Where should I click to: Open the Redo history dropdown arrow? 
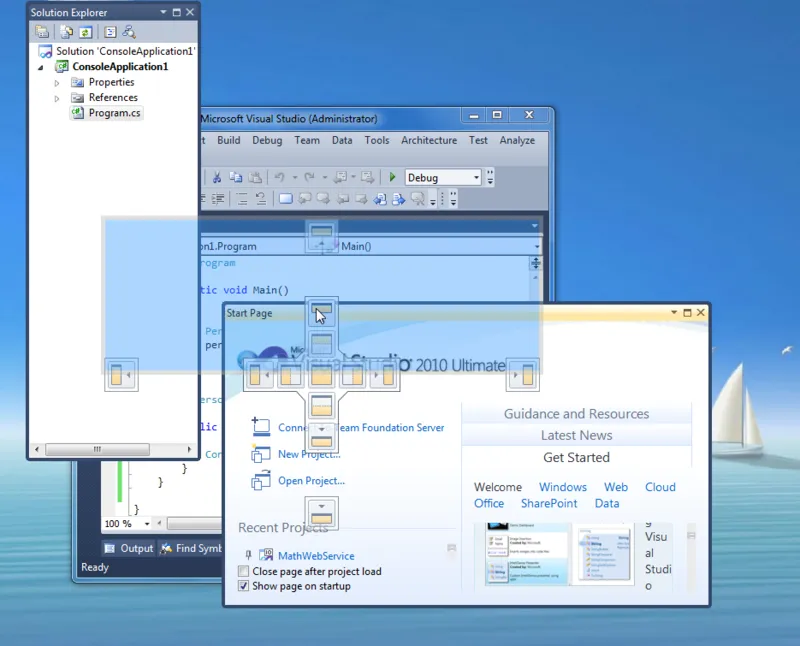click(324, 178)
